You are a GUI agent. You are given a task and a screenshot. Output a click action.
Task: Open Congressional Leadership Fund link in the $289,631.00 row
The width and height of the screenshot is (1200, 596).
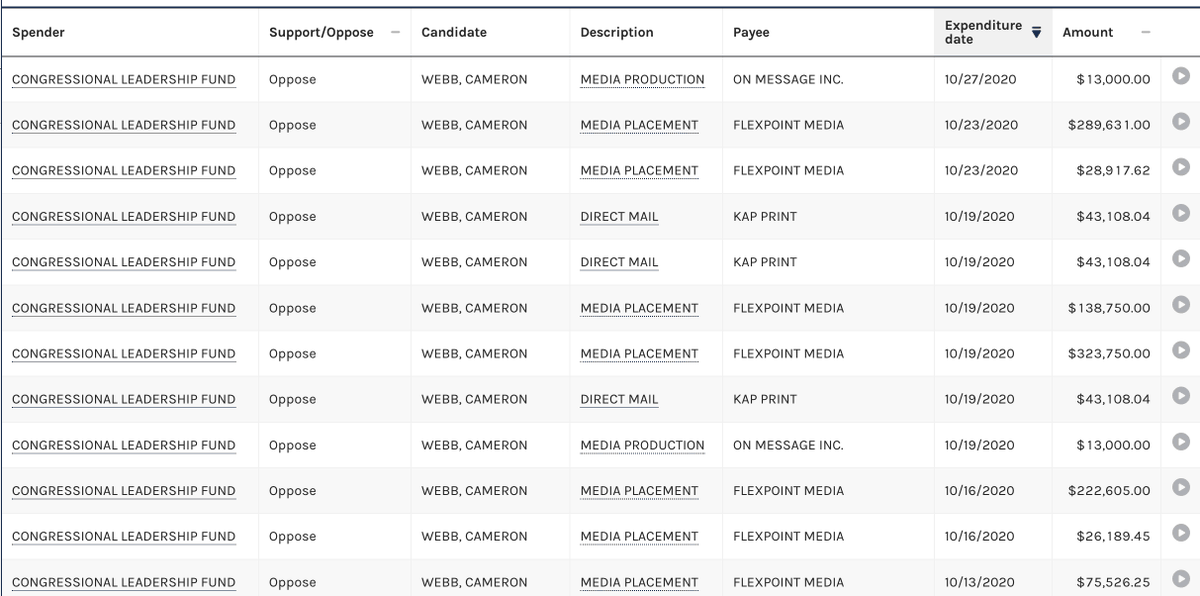coord(124,125)
